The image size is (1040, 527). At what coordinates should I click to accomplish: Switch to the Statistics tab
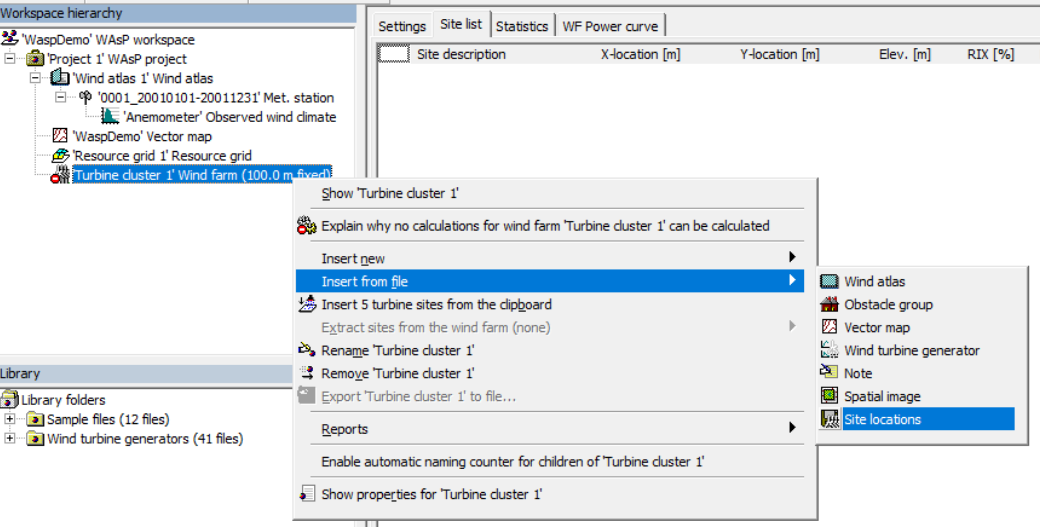522,26
